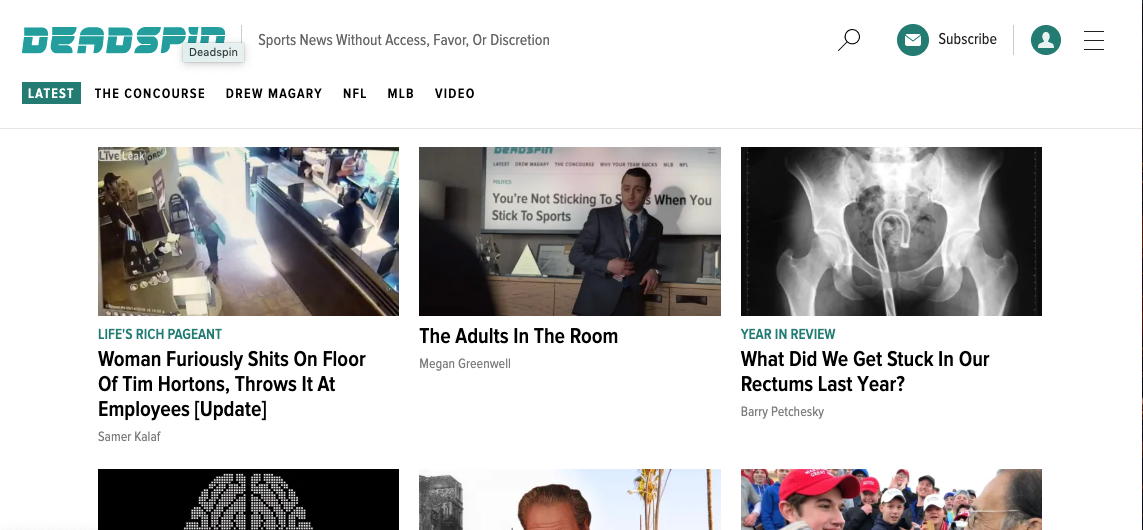The image size is (1143, 530).
Task: Select the Latest tab
Action: pyautogui.click(x=51, y=93)
